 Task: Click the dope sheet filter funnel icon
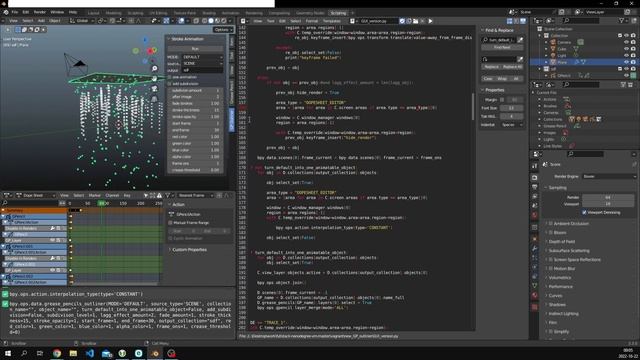point(168,196)
